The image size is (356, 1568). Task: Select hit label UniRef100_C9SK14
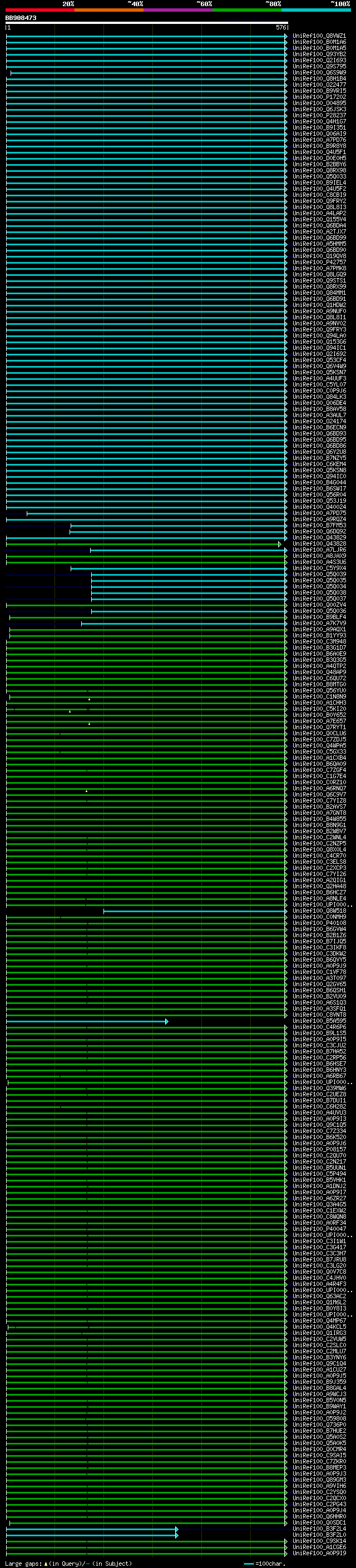(319, 1541)
